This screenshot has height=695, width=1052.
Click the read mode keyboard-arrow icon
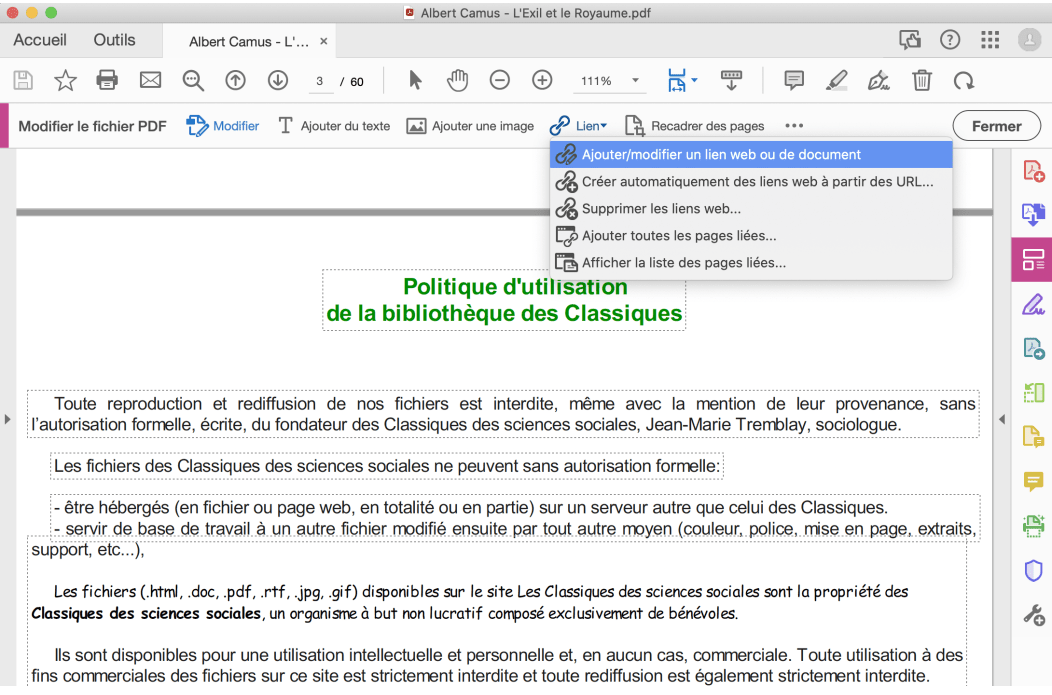click(731, 81)
